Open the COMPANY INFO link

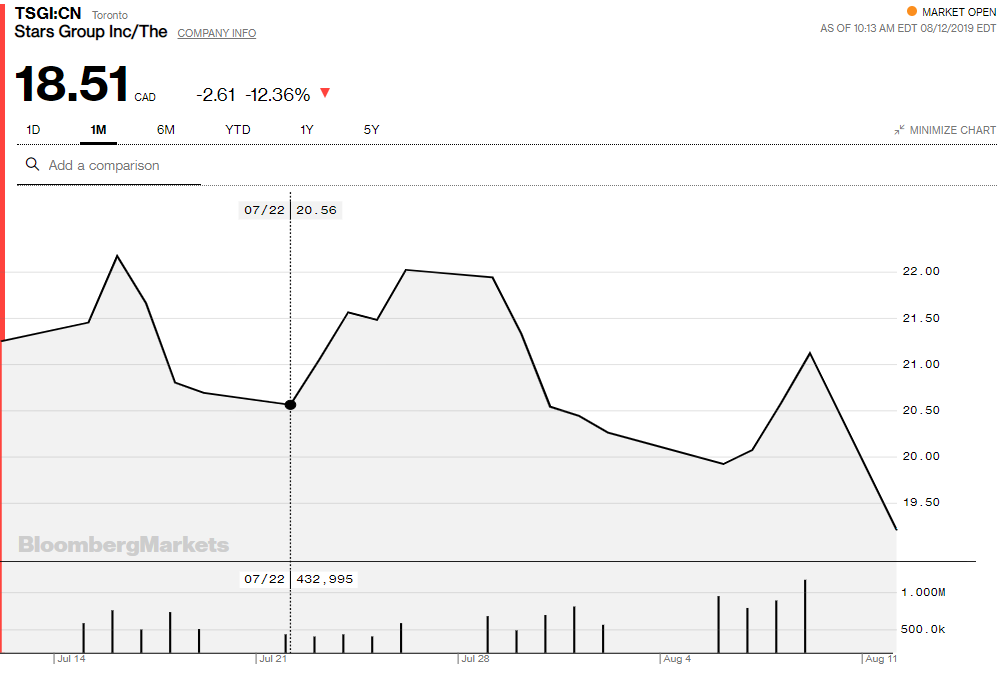click(216, 33)
